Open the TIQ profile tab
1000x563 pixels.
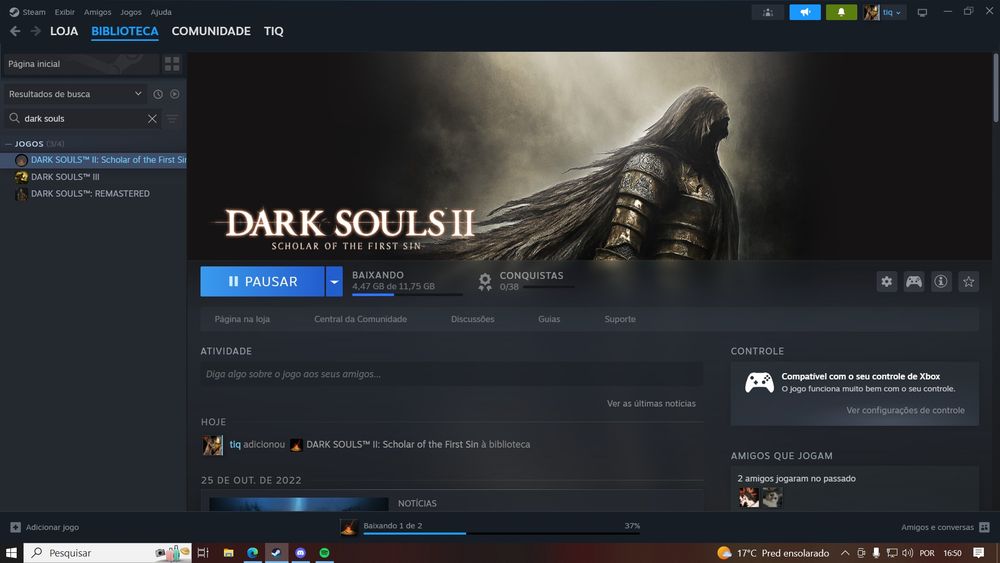(x=274, y=31)
